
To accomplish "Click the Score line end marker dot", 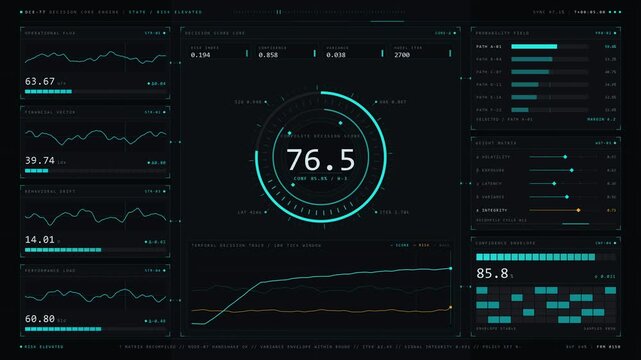I will coord(450,268).
